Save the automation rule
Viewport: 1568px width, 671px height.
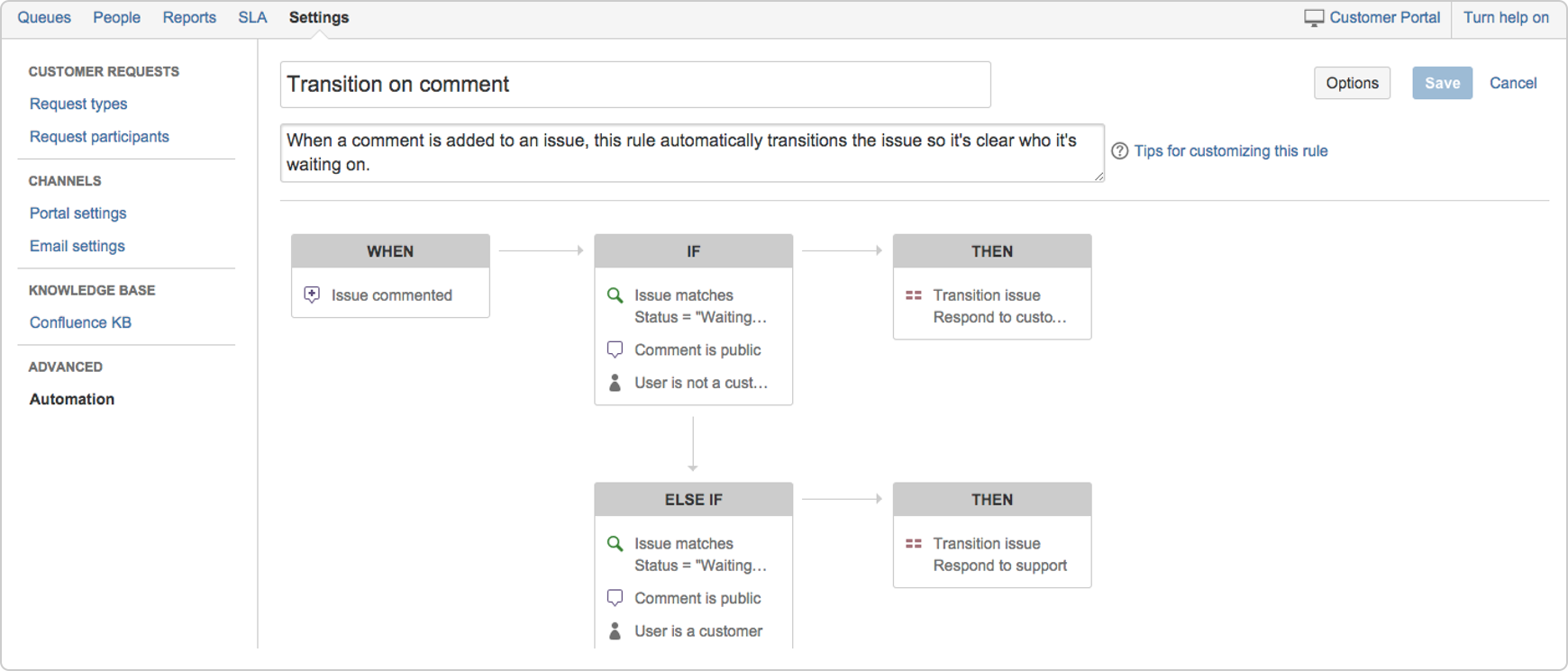point(1441,83)
